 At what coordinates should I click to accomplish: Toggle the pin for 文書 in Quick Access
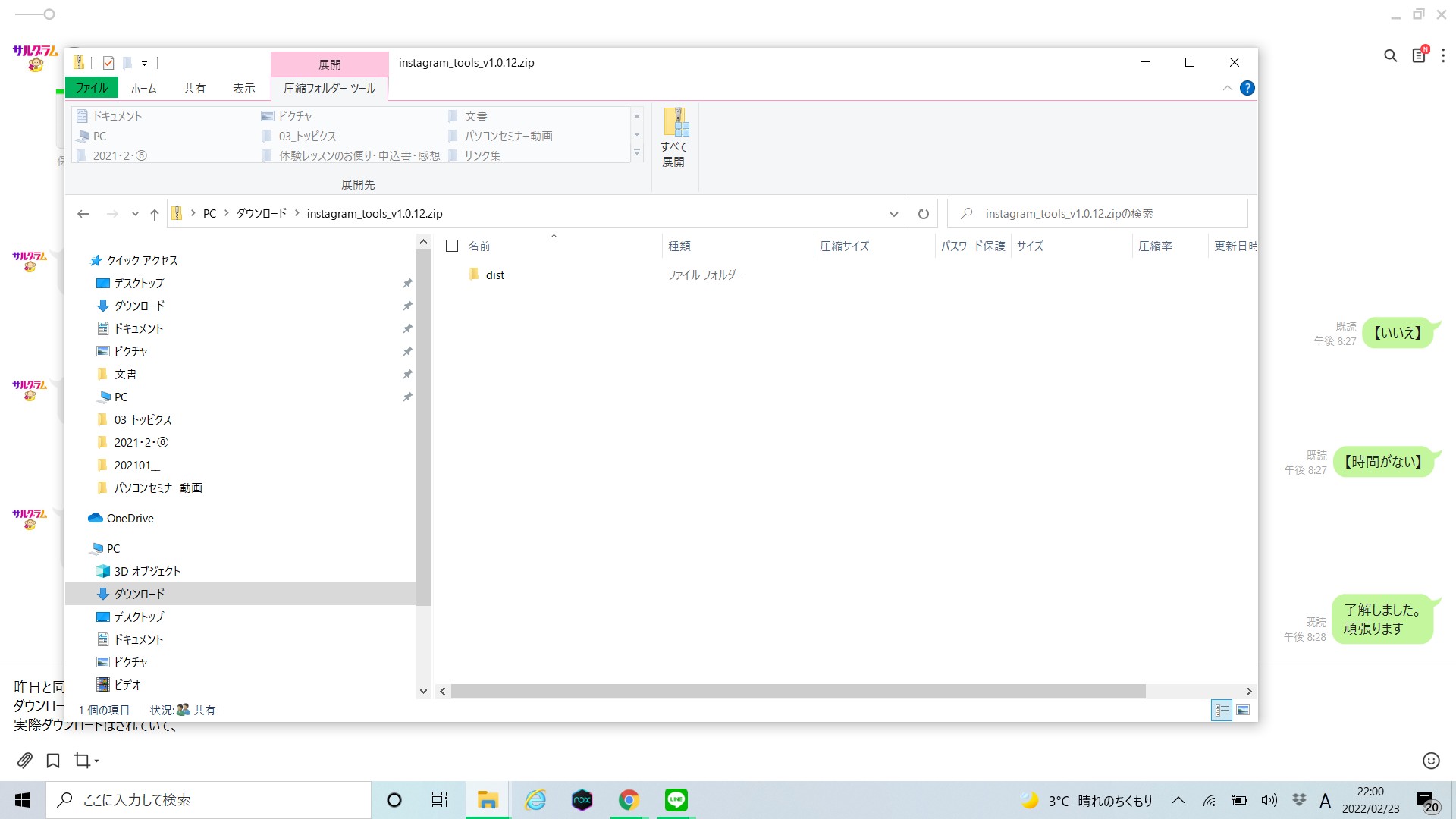coord(407,374)
